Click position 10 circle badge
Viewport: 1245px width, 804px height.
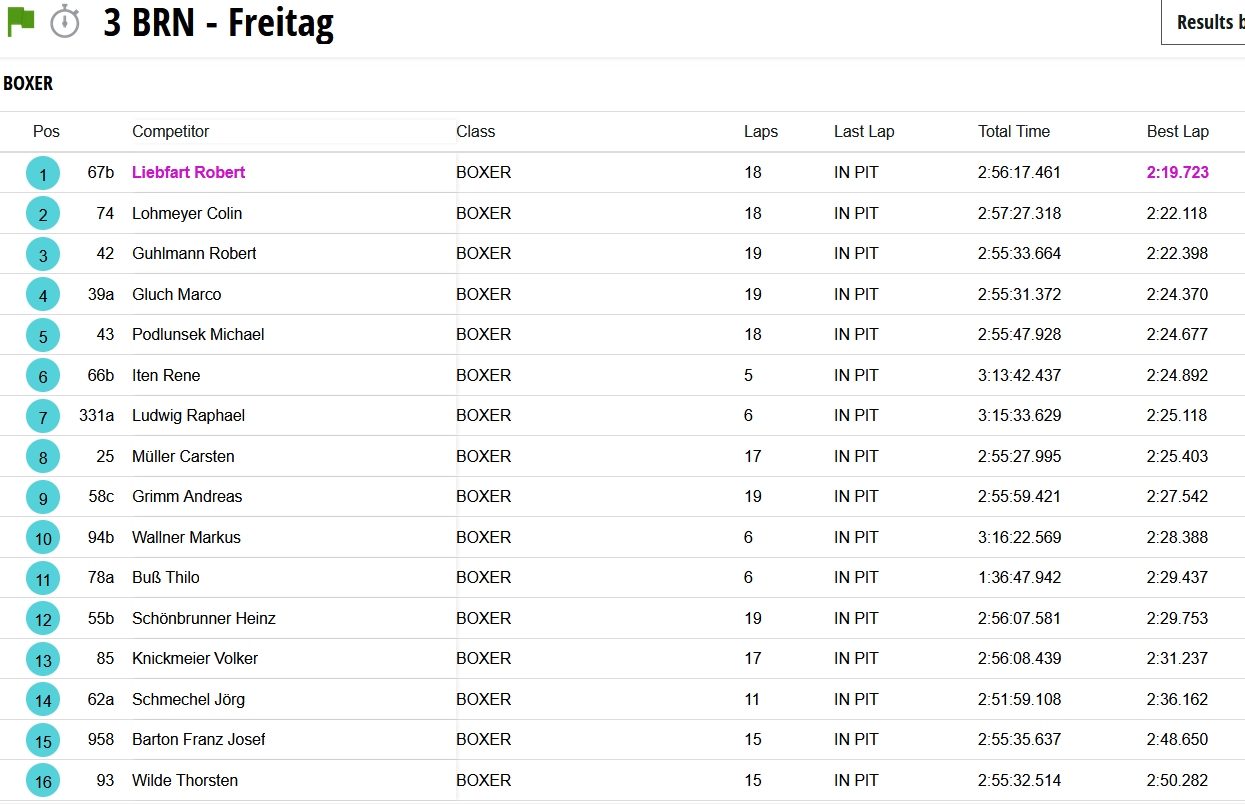43,538
